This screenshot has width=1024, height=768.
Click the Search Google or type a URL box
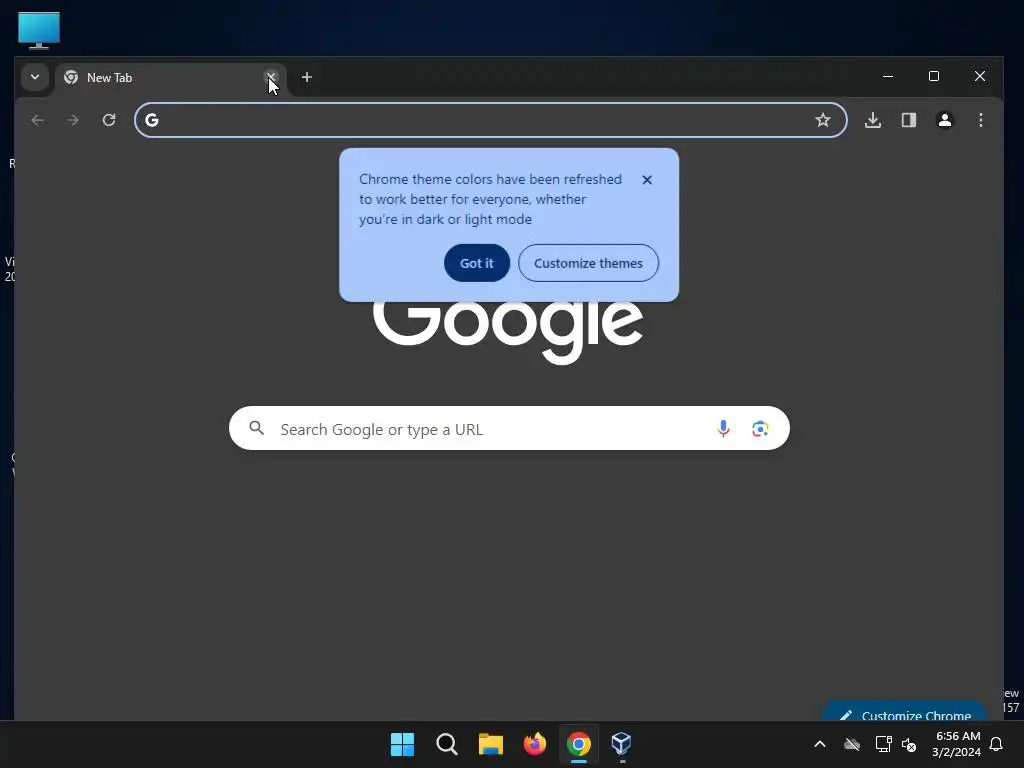coord(509,428)
